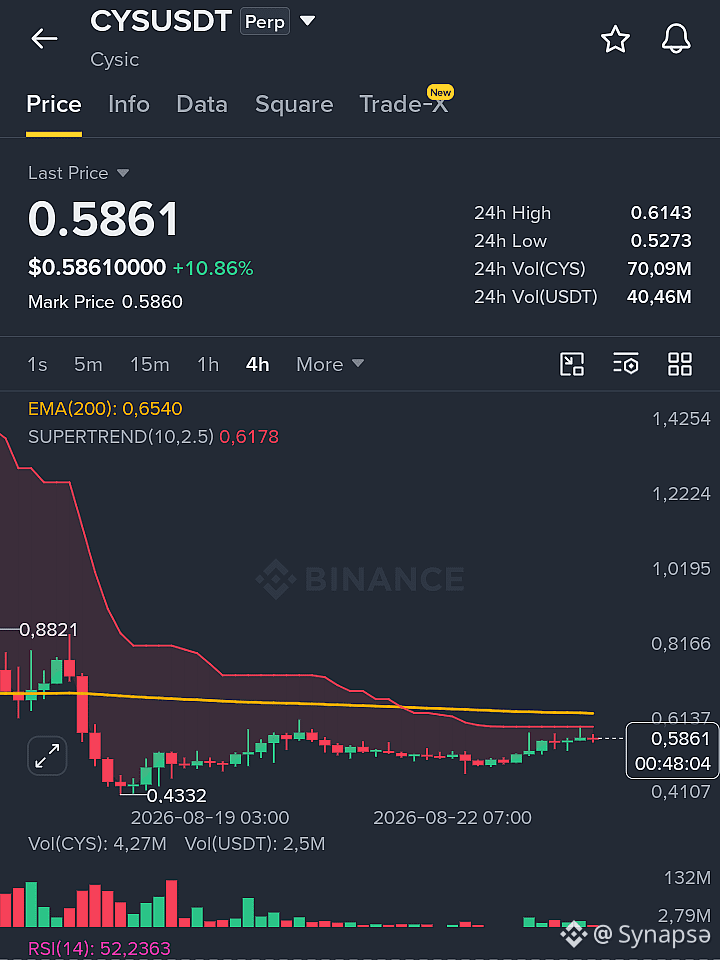Image resolution: width=720 pixels, height=960 pixels.
Task: Open the Trade-X tab
Action: pos(404,105)
